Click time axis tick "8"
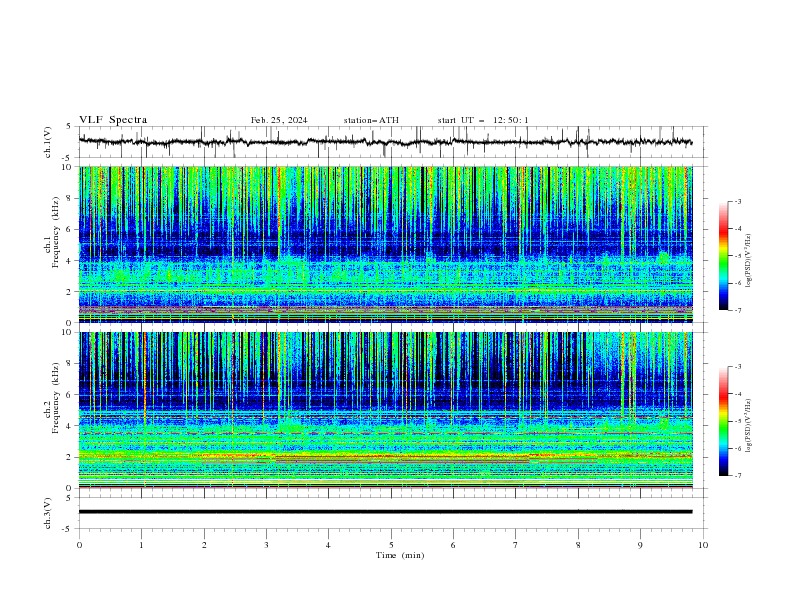 (x=578, y=545)
